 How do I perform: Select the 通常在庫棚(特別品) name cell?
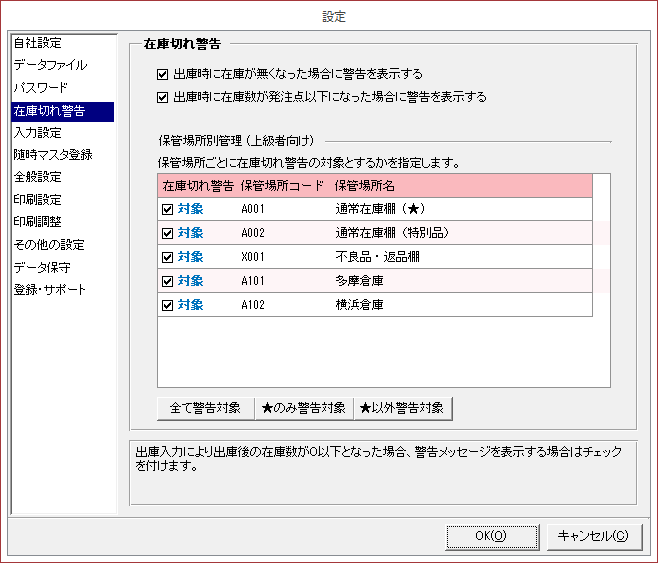(392, 233)
